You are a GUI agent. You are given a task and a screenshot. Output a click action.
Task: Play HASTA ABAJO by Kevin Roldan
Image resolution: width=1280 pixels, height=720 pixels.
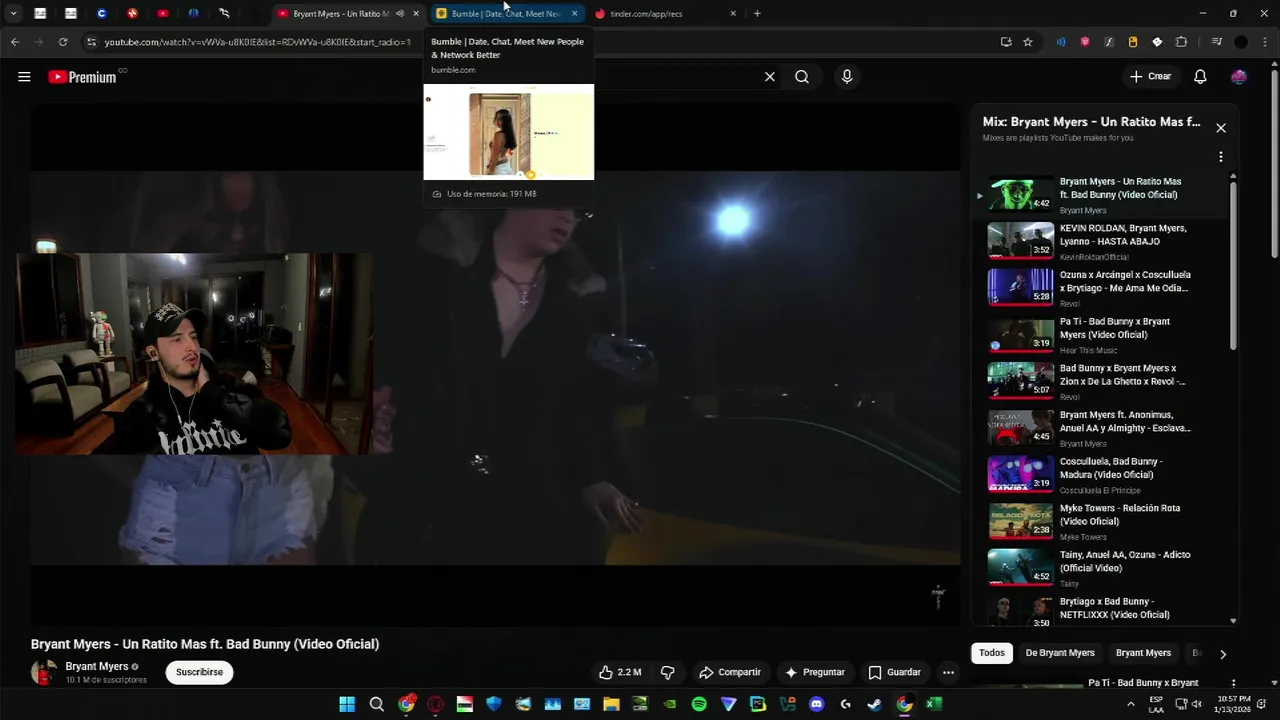point(1100,241)
